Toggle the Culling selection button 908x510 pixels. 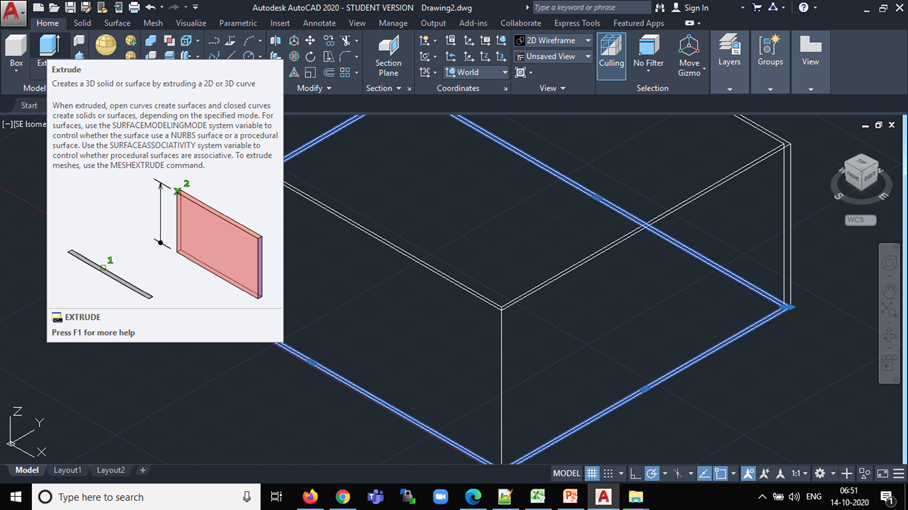click(611, 56)
